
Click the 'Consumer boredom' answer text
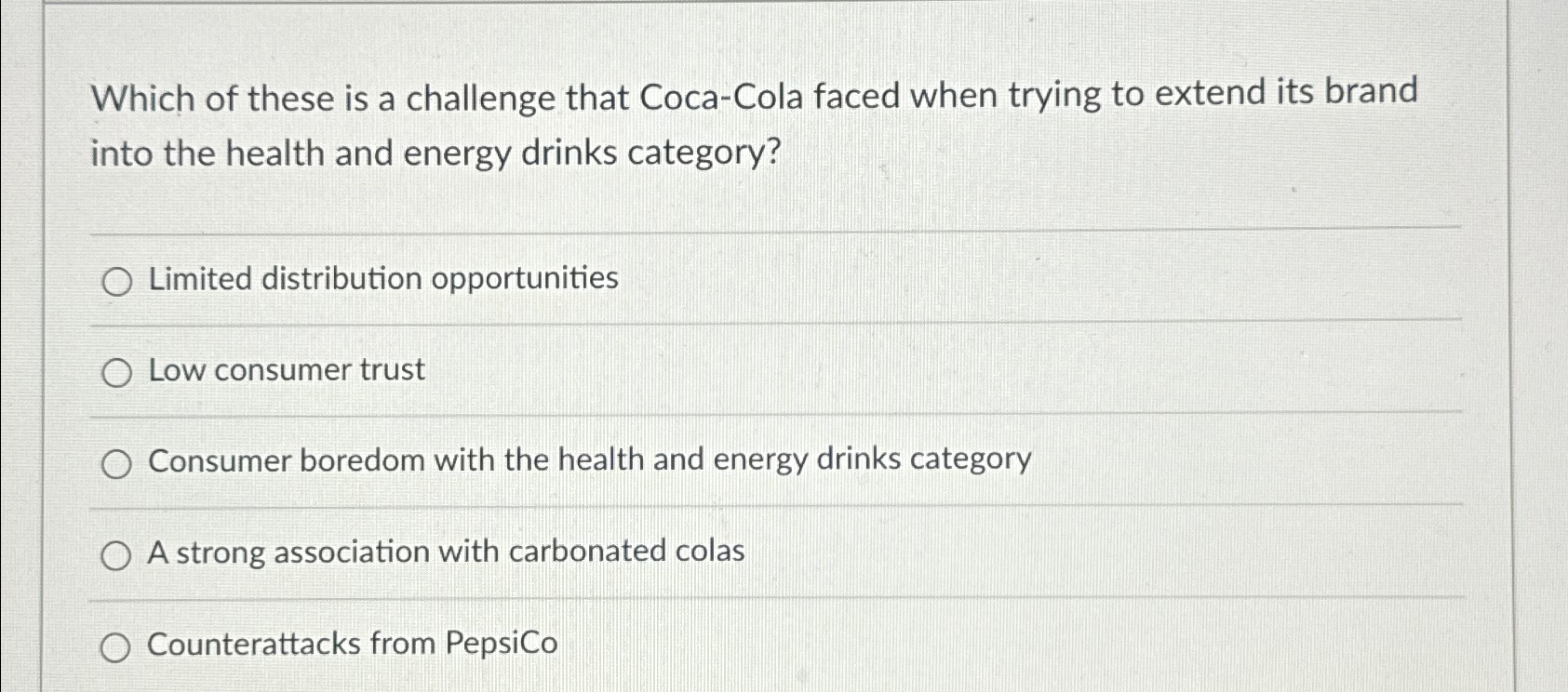pyautogui.click(x=590, y=459)
